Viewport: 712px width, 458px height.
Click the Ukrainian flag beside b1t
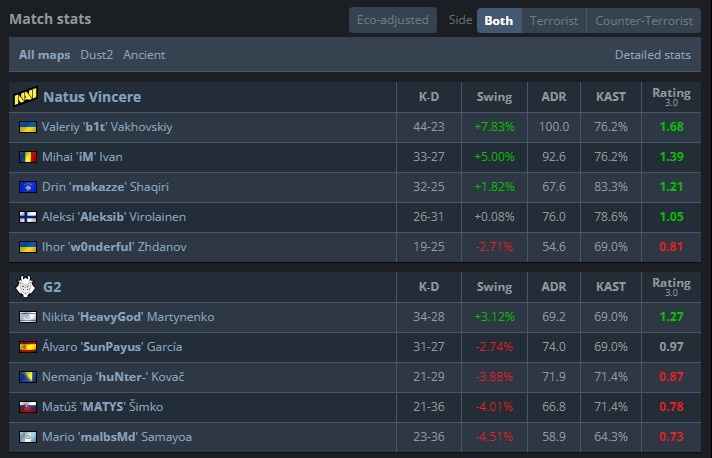point(28,127)
